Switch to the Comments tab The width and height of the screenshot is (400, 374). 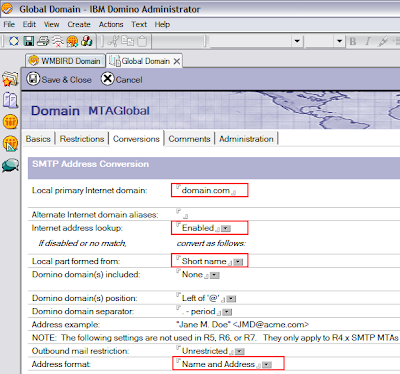pos(189,139)
